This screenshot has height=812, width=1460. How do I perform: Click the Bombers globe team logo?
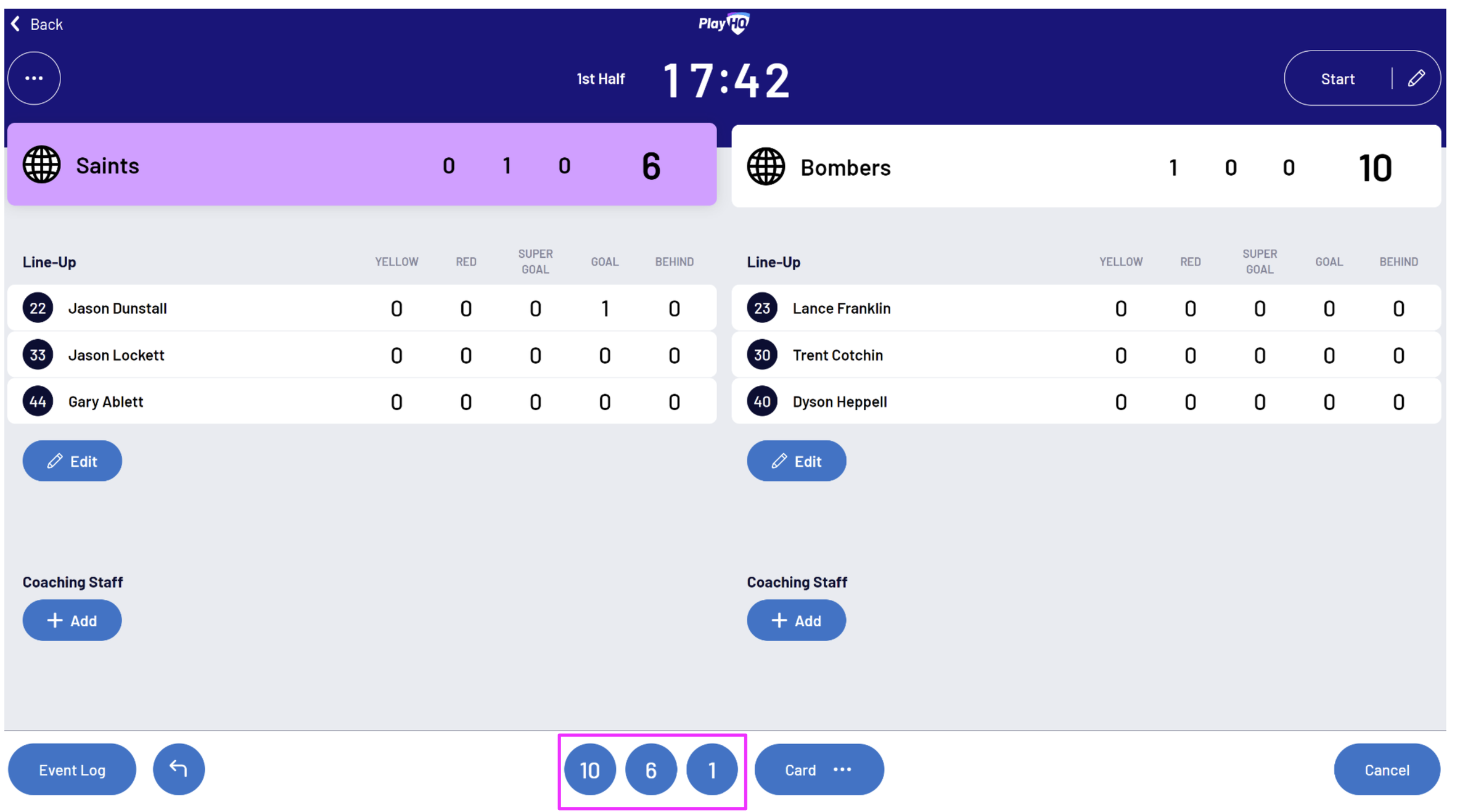pyautogui.click(x=766, y=166)
